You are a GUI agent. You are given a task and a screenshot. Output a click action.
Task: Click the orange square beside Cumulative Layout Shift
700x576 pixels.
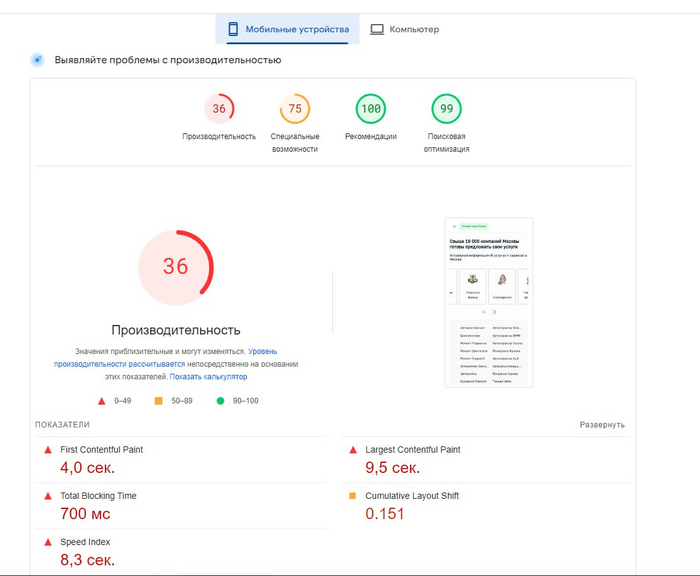pyautogui.click(x=352, y=496)
